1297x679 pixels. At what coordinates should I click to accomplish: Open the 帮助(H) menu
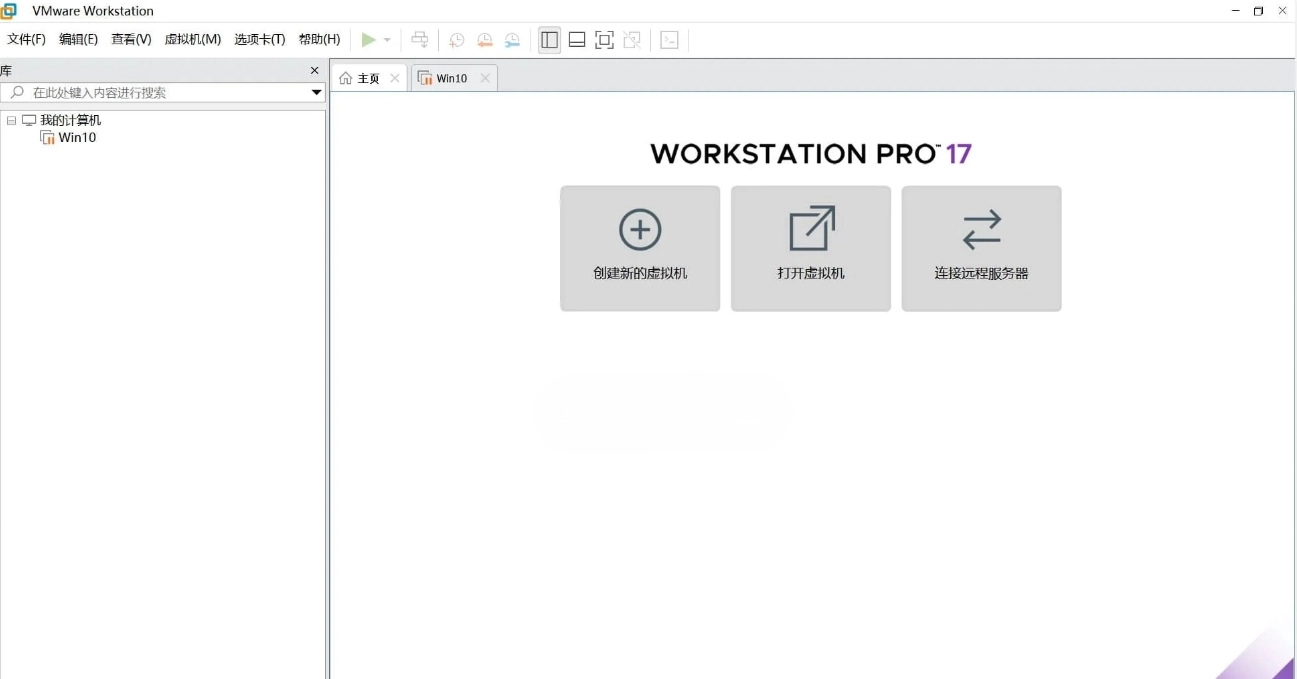[319, 39]
